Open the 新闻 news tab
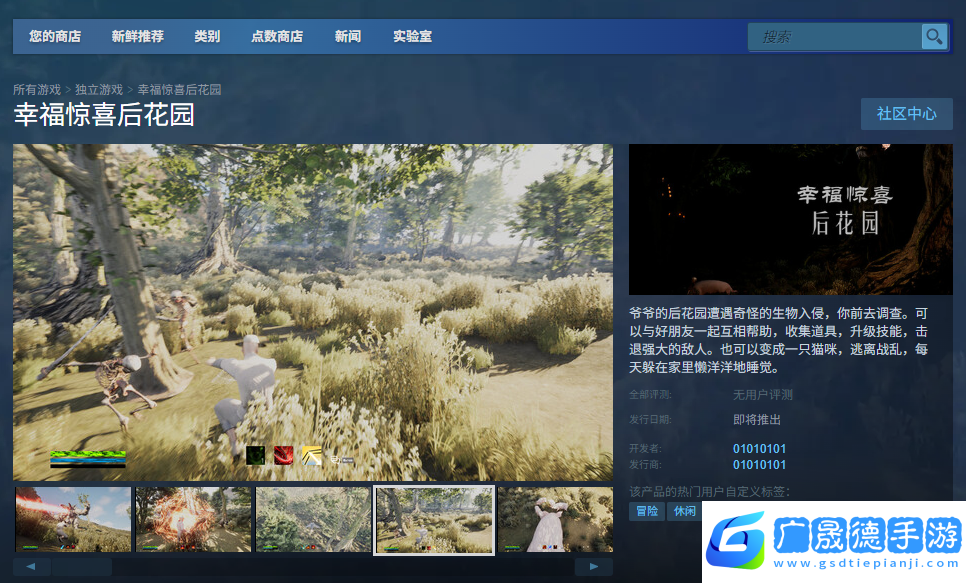This screenshot has height=583, width=966. click(x=348, y=37)
